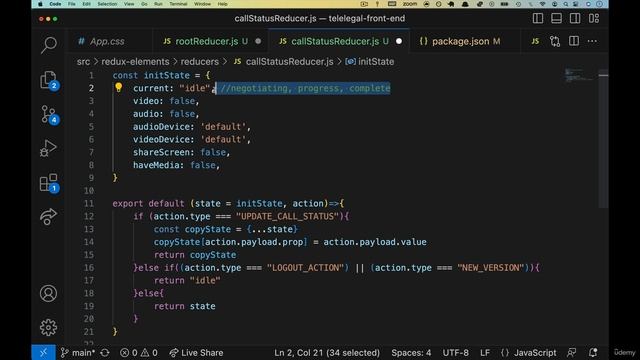
Task: Click "audioDevice" on line 5
Action: click(162, 127)
